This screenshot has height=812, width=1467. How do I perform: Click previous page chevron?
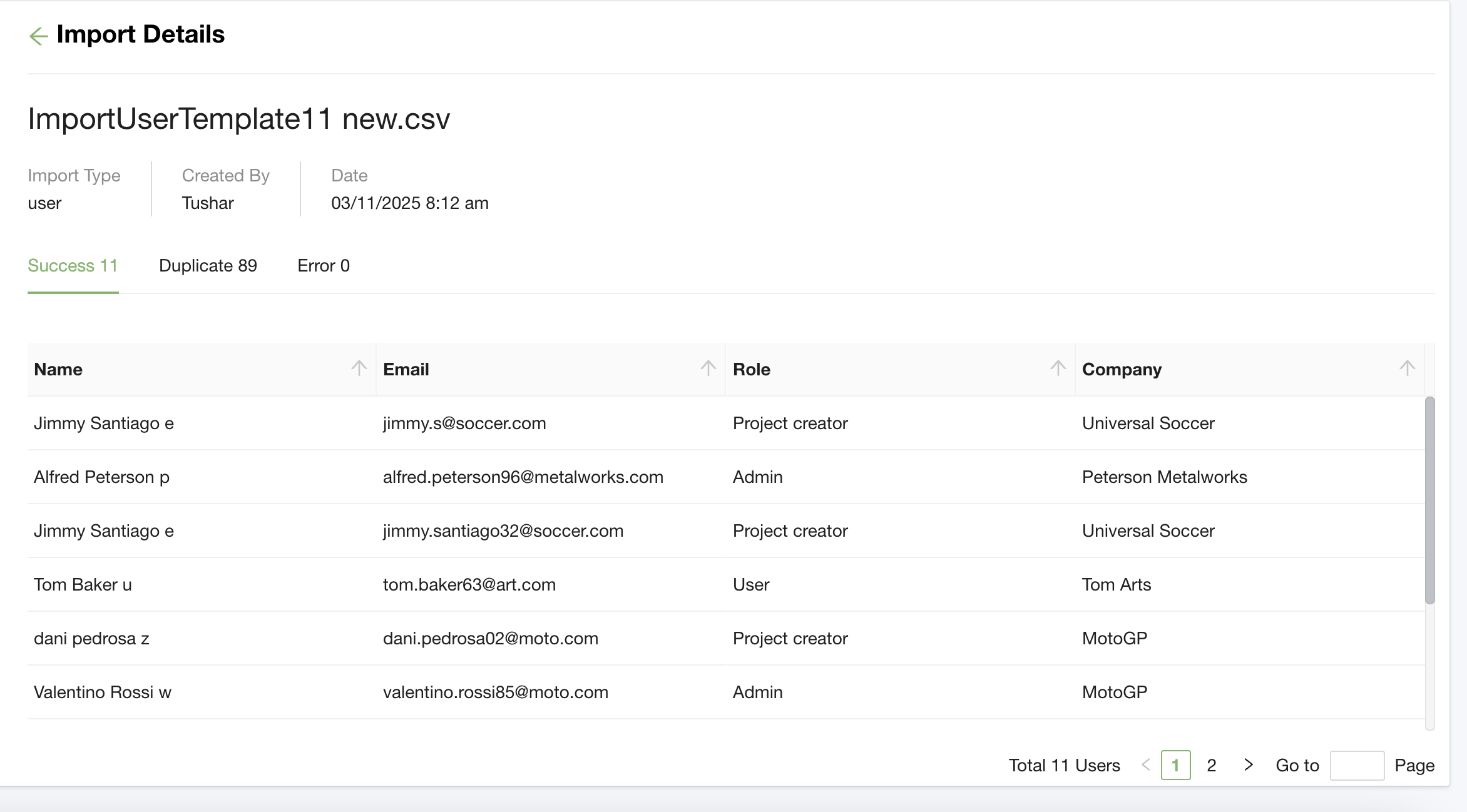click(x=1145, y=764)
